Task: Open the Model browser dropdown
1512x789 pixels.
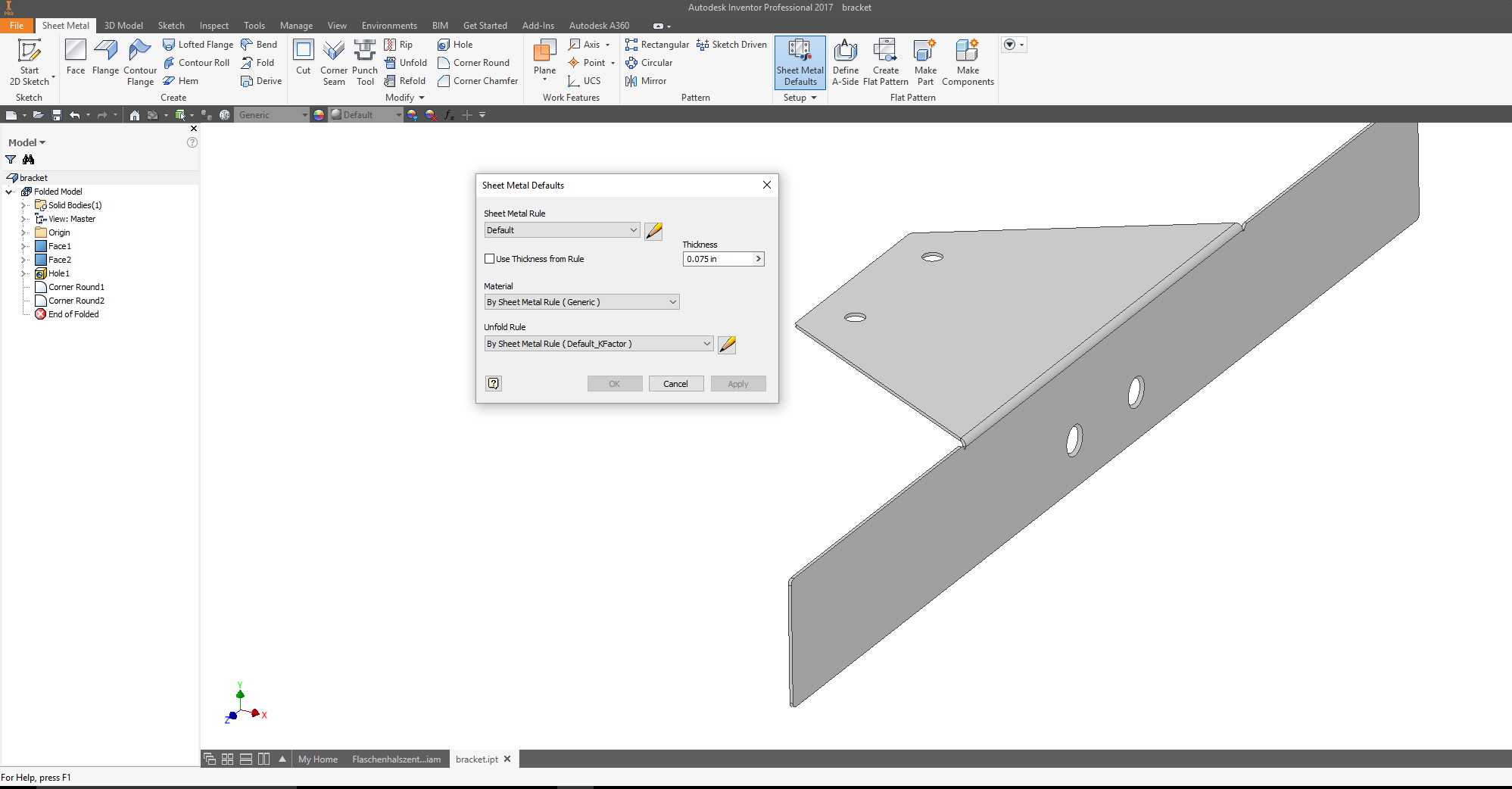Action: (x=26, y=142)
